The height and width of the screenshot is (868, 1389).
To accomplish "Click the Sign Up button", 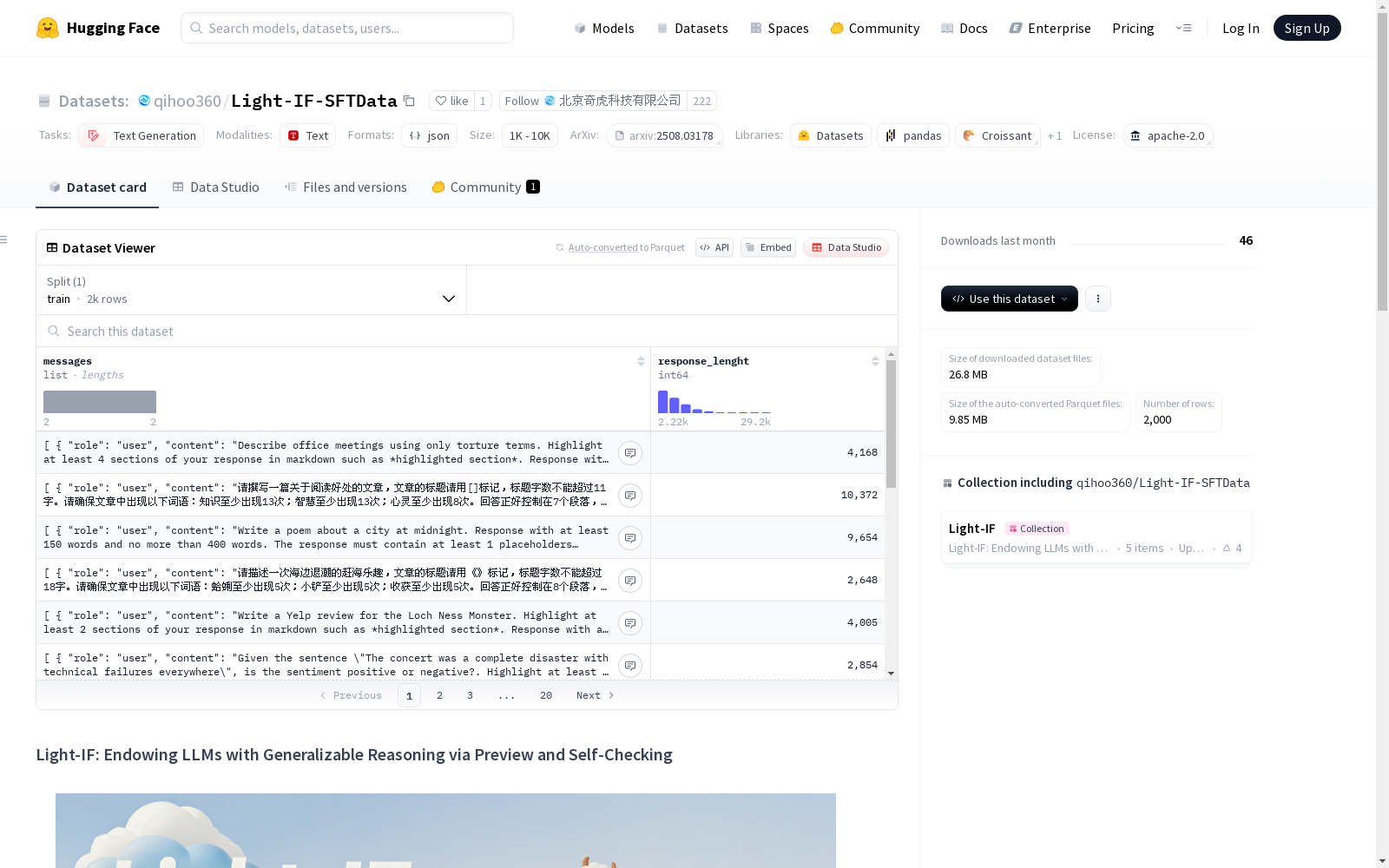I will 1307,28.
